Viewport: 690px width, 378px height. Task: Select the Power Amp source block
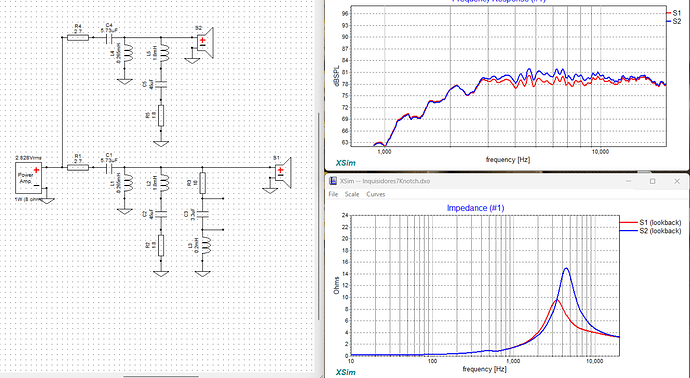(29, 178)
